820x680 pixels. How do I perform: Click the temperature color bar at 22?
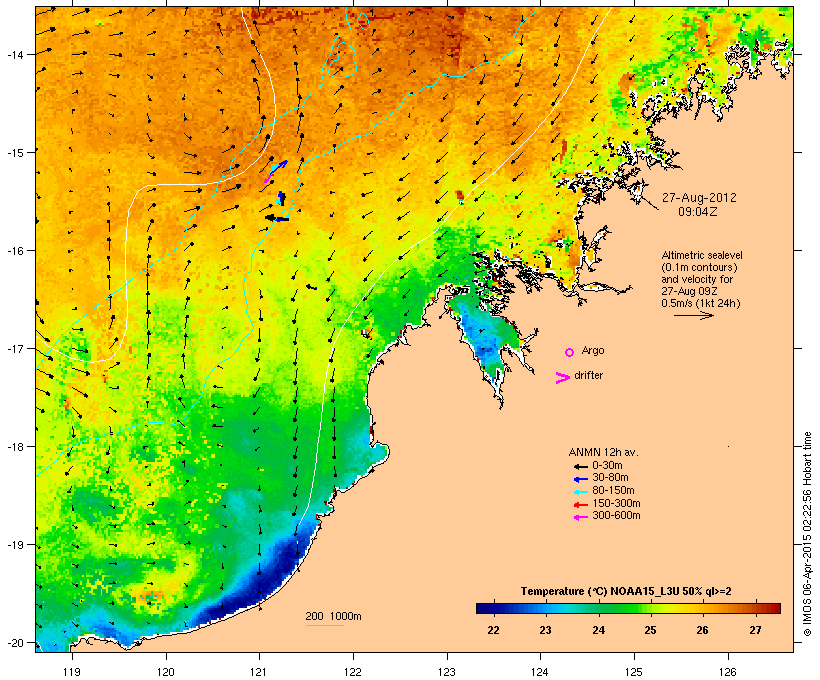click(493, 608)
